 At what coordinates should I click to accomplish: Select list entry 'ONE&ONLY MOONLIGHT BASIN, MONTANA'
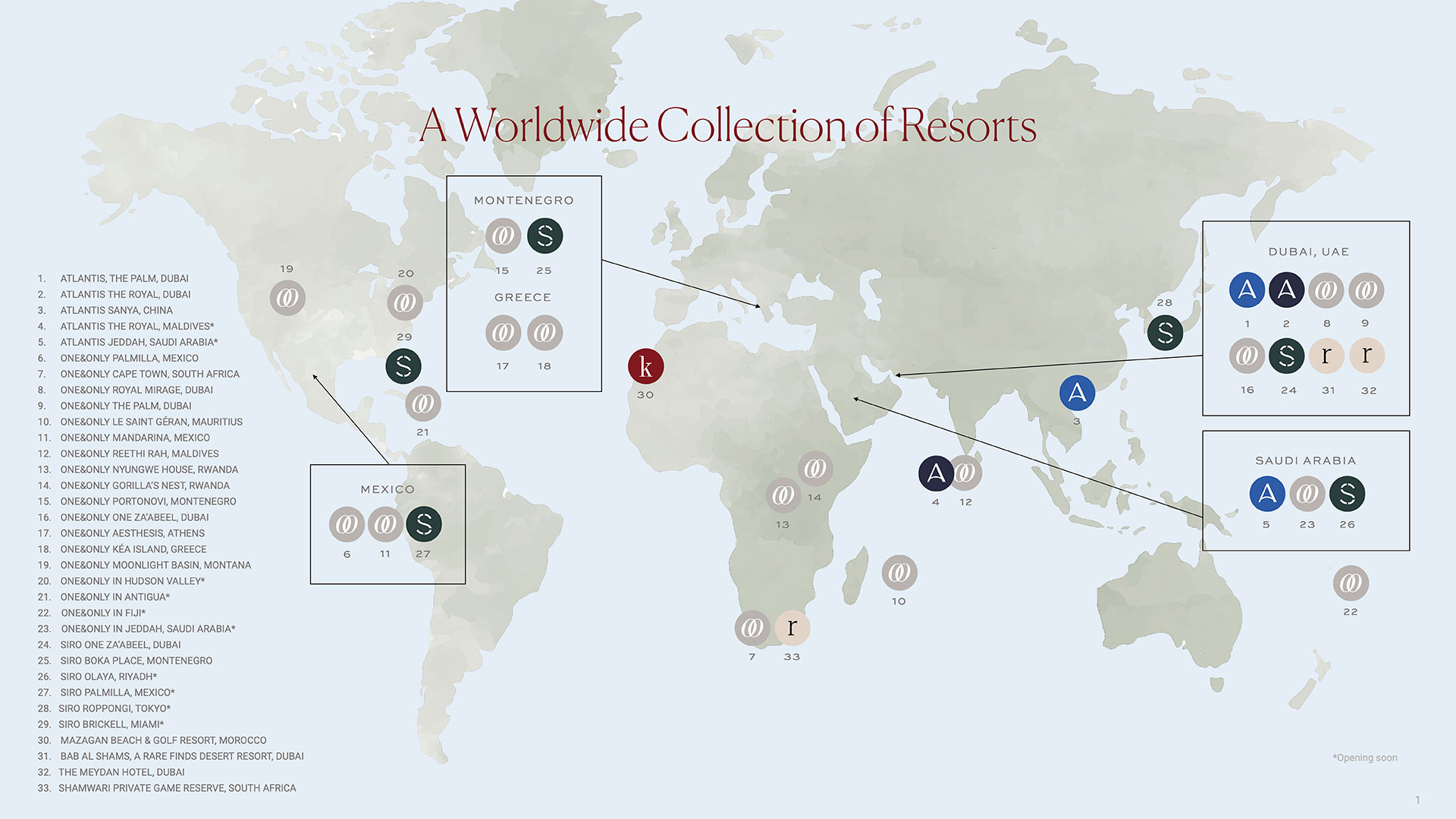coord(155,565)
